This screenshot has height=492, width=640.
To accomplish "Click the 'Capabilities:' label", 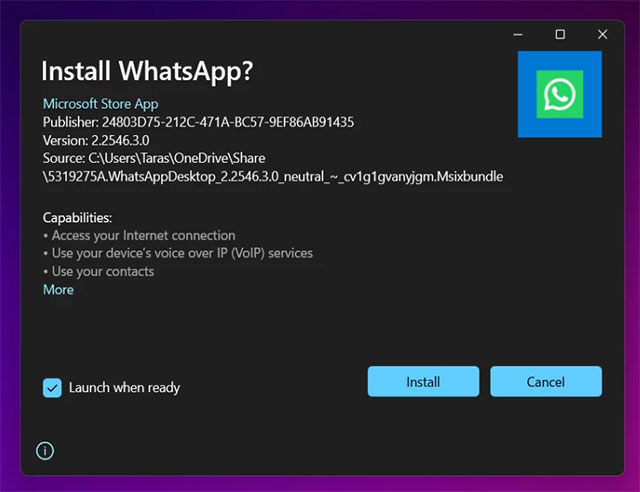I will (77, 218).
